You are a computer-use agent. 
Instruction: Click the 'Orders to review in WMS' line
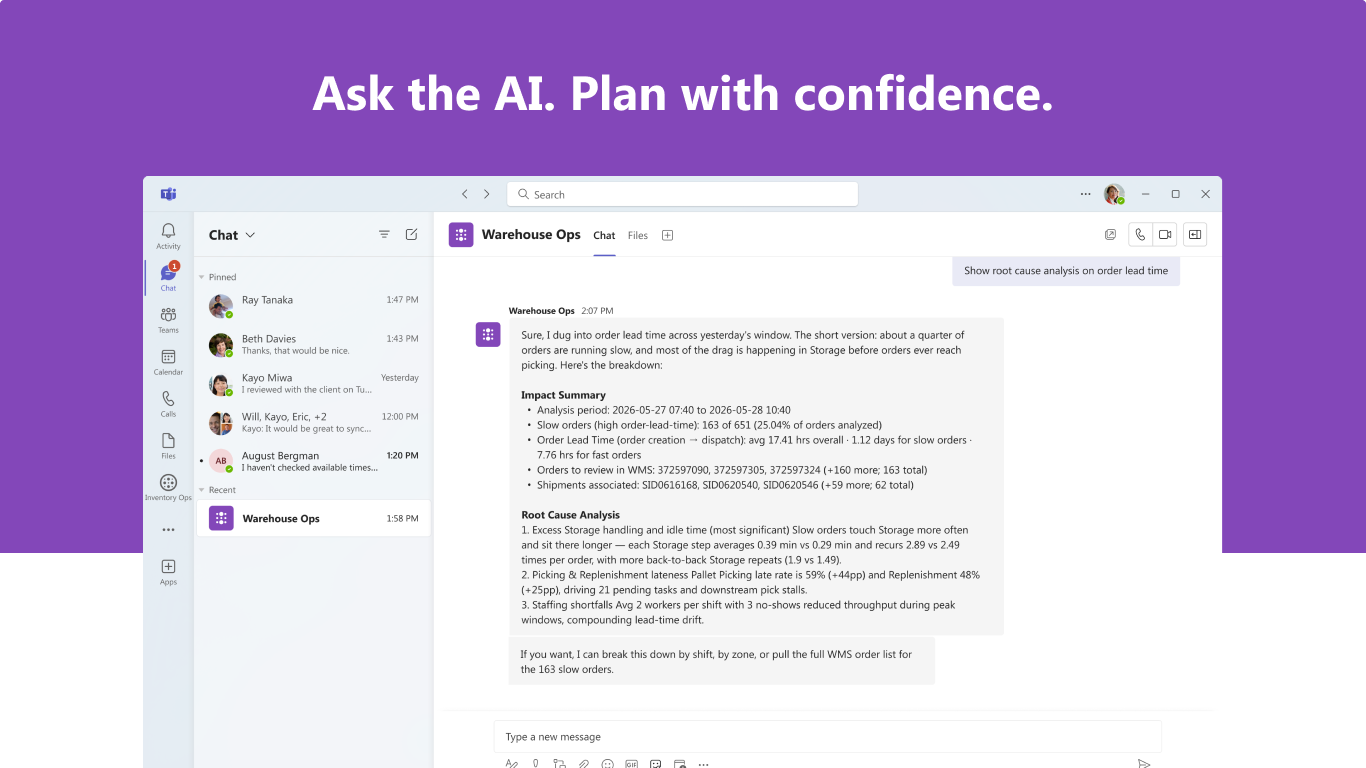[x=732, y=470]
